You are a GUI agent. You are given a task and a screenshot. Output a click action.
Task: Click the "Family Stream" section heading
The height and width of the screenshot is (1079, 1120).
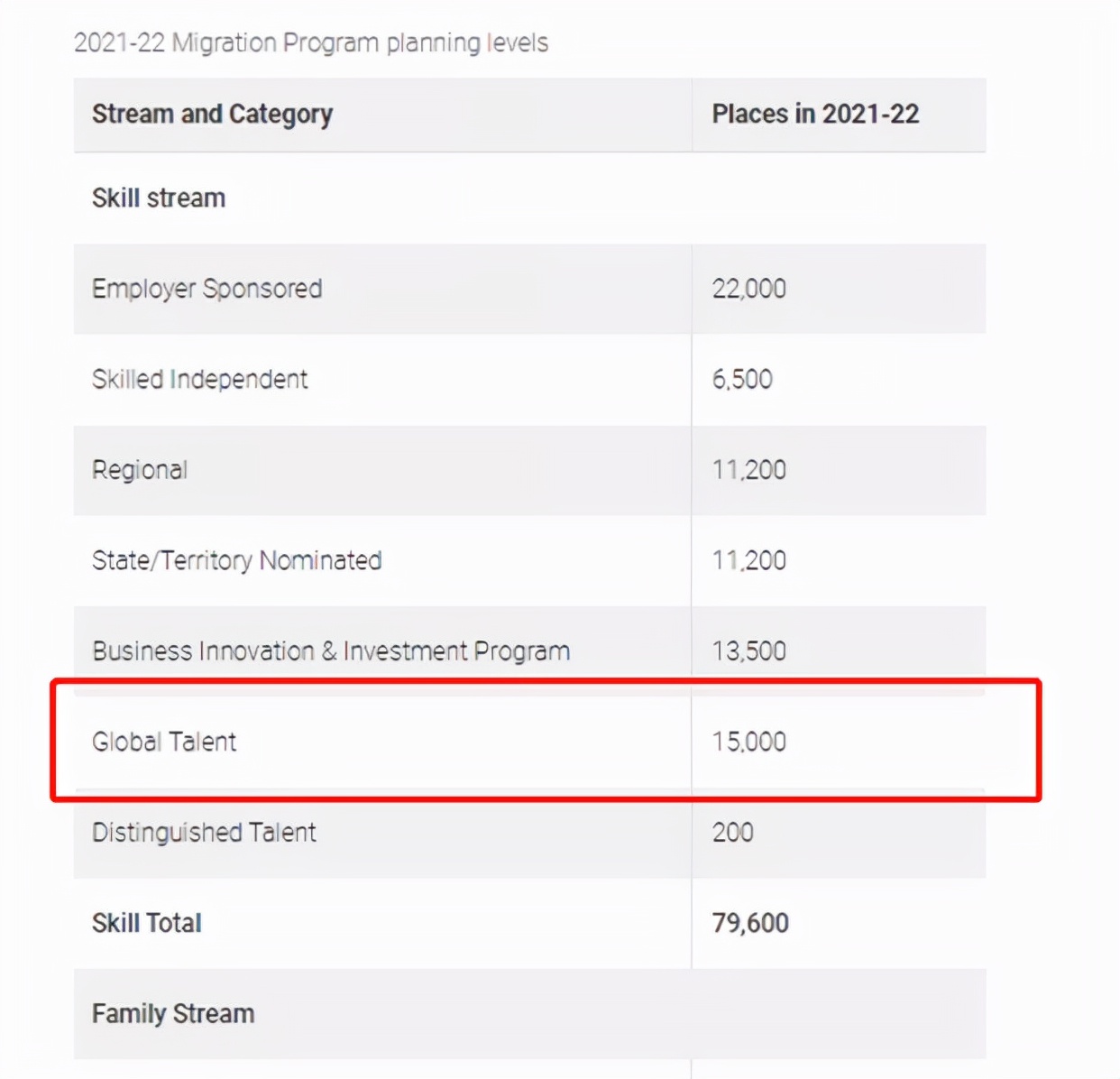coord(173,1014)
